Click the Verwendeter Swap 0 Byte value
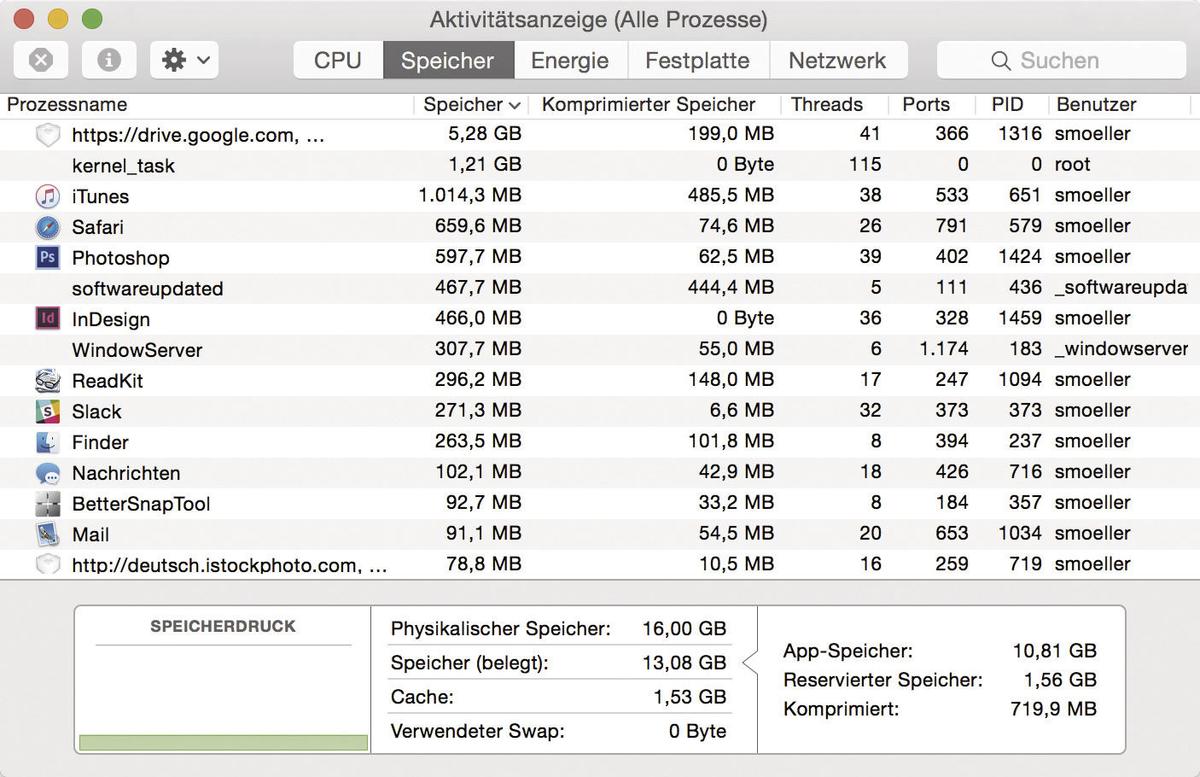 pos(698,732)
